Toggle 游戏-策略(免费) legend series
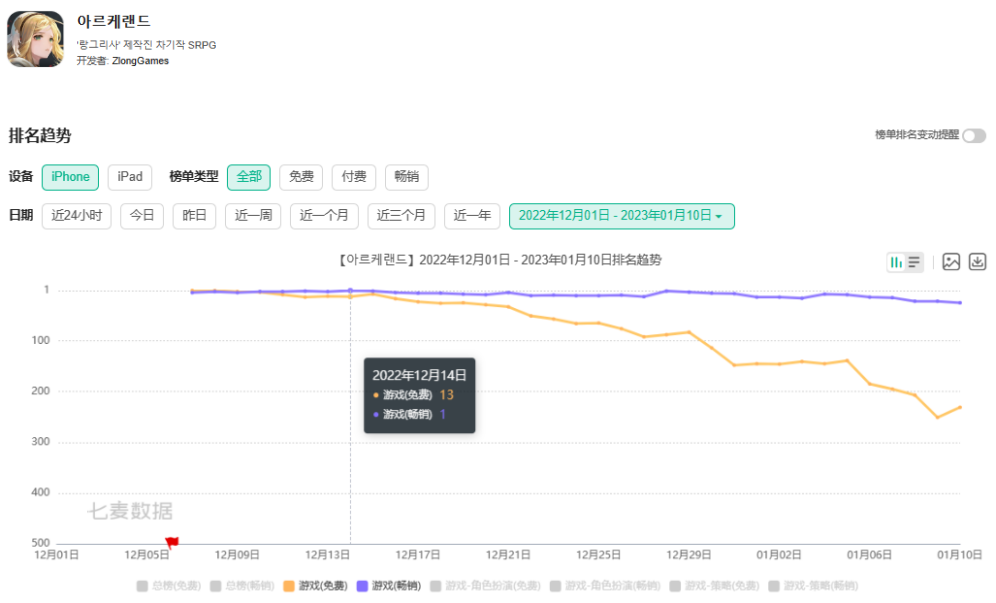996x603 pixels. coord(715,586)
